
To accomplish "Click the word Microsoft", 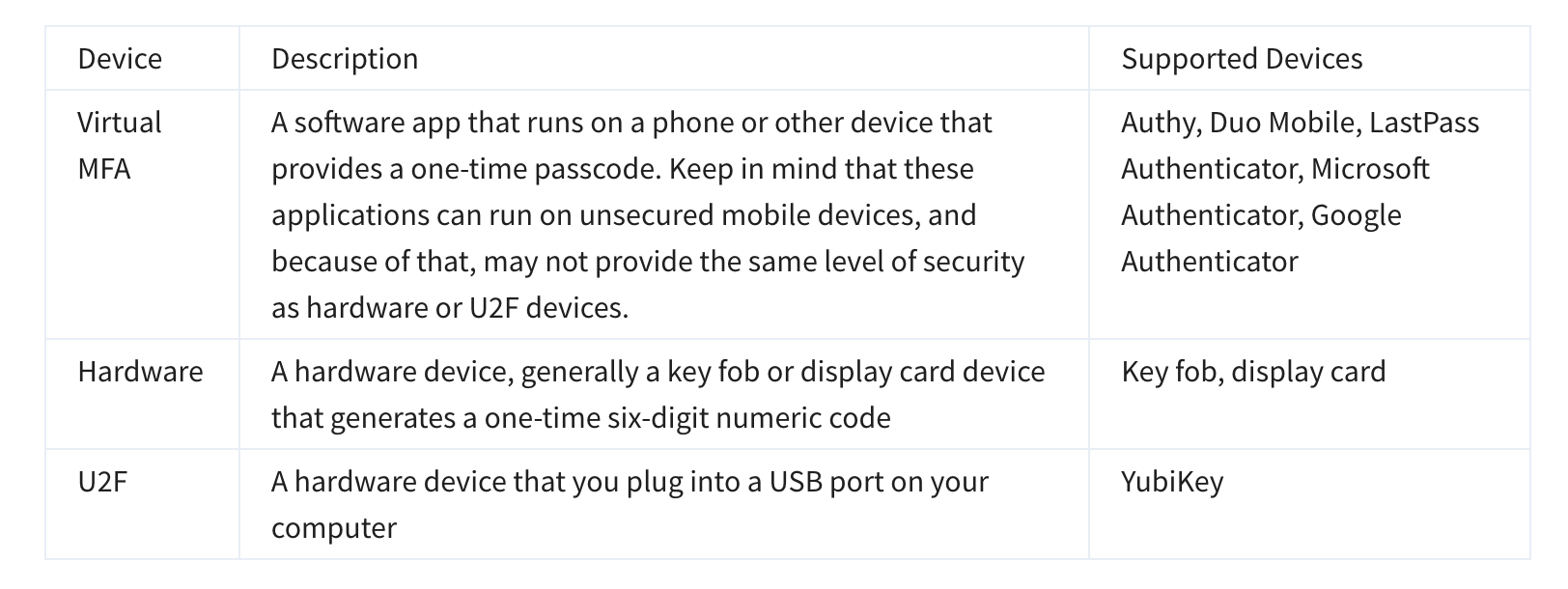I will (1370, 169).
